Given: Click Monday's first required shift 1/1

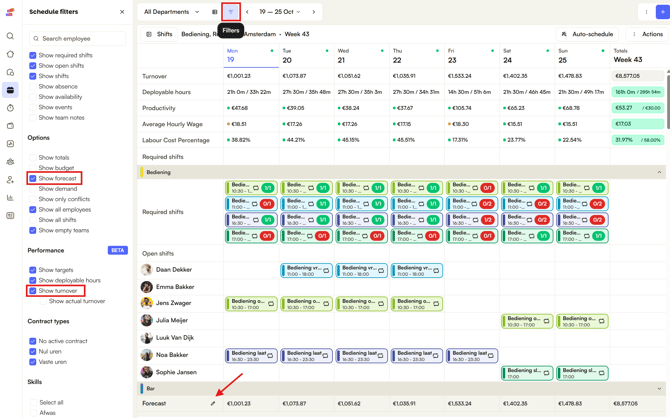Looking at the screenshot, I should (251, 188).
